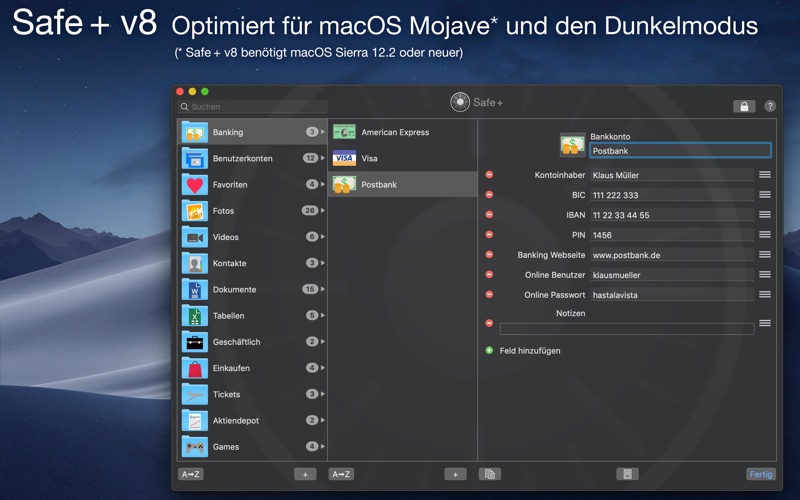Viewport: 800px width, 500px height.
Task: Expand Fotos category arrow
Action: tap(322, 210)
